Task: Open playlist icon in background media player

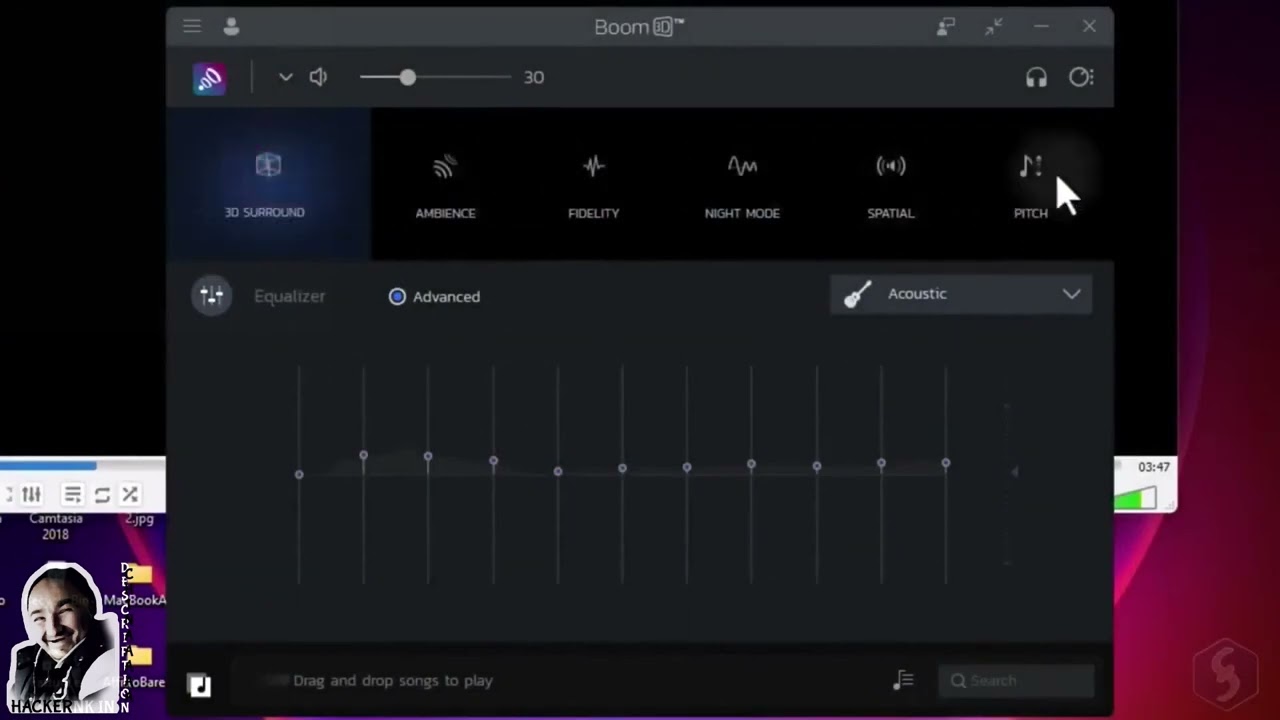Action: (x=72, y=495)
